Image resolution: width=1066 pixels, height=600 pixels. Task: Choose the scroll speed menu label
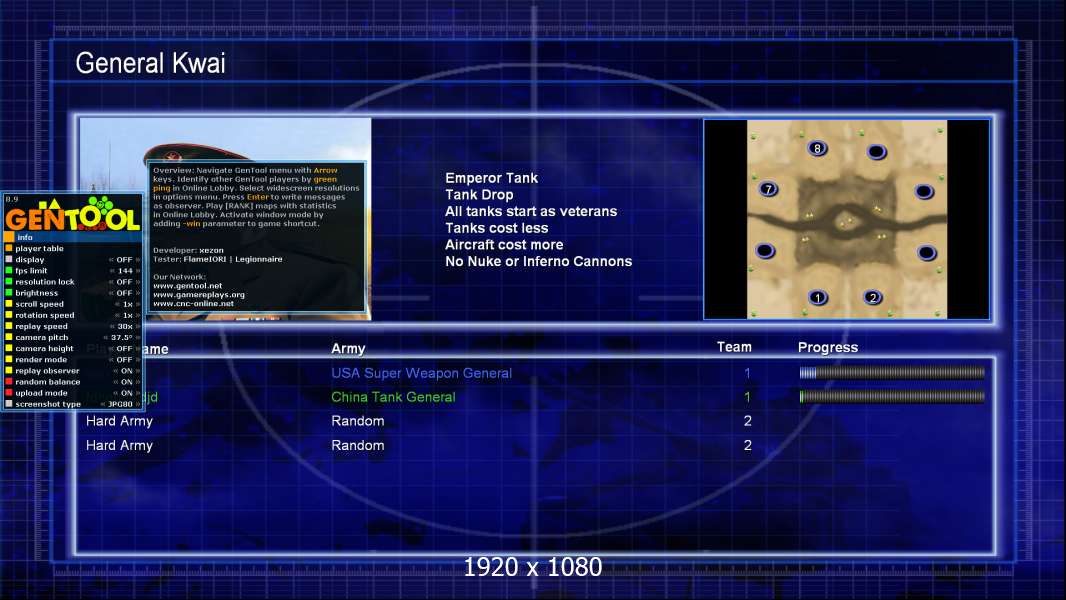coord(39,304)
